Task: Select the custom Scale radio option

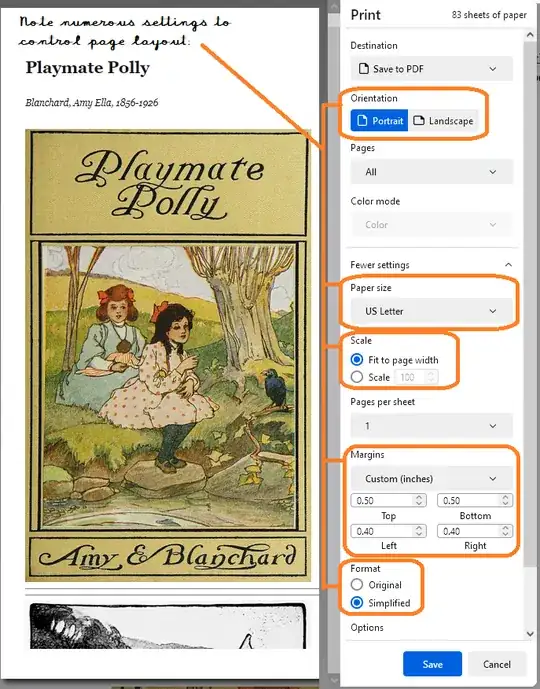Action: pyautogui.click(x=357, y=377)
